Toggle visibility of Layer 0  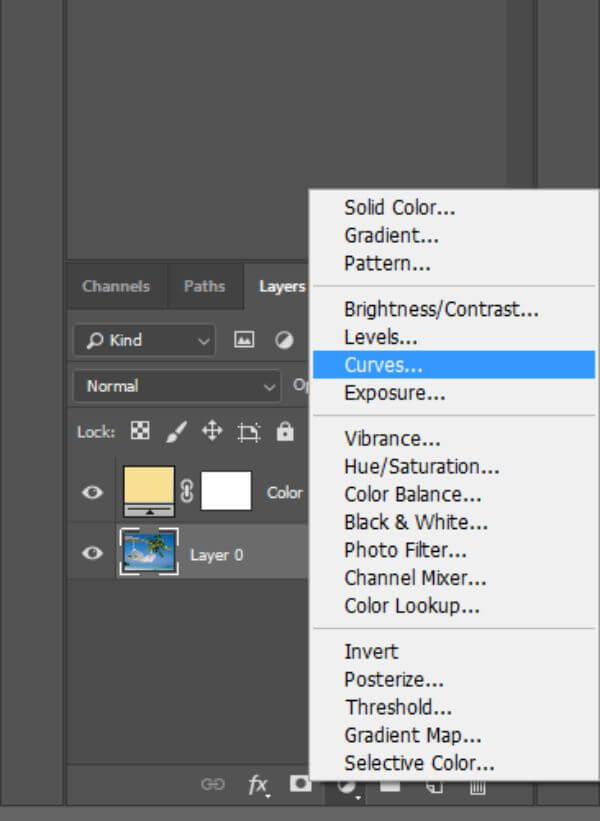pos(92,553)
